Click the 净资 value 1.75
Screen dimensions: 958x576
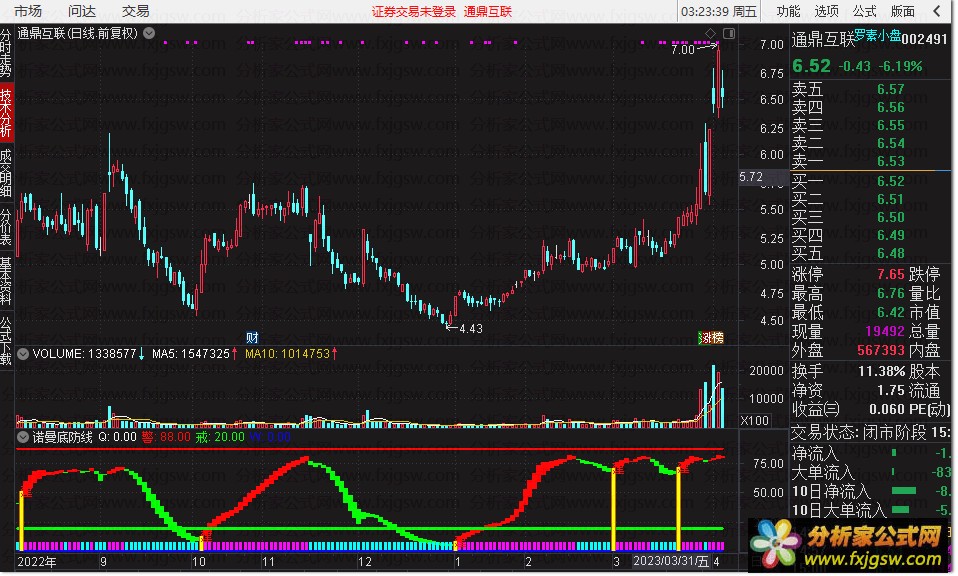pos(891,390)
